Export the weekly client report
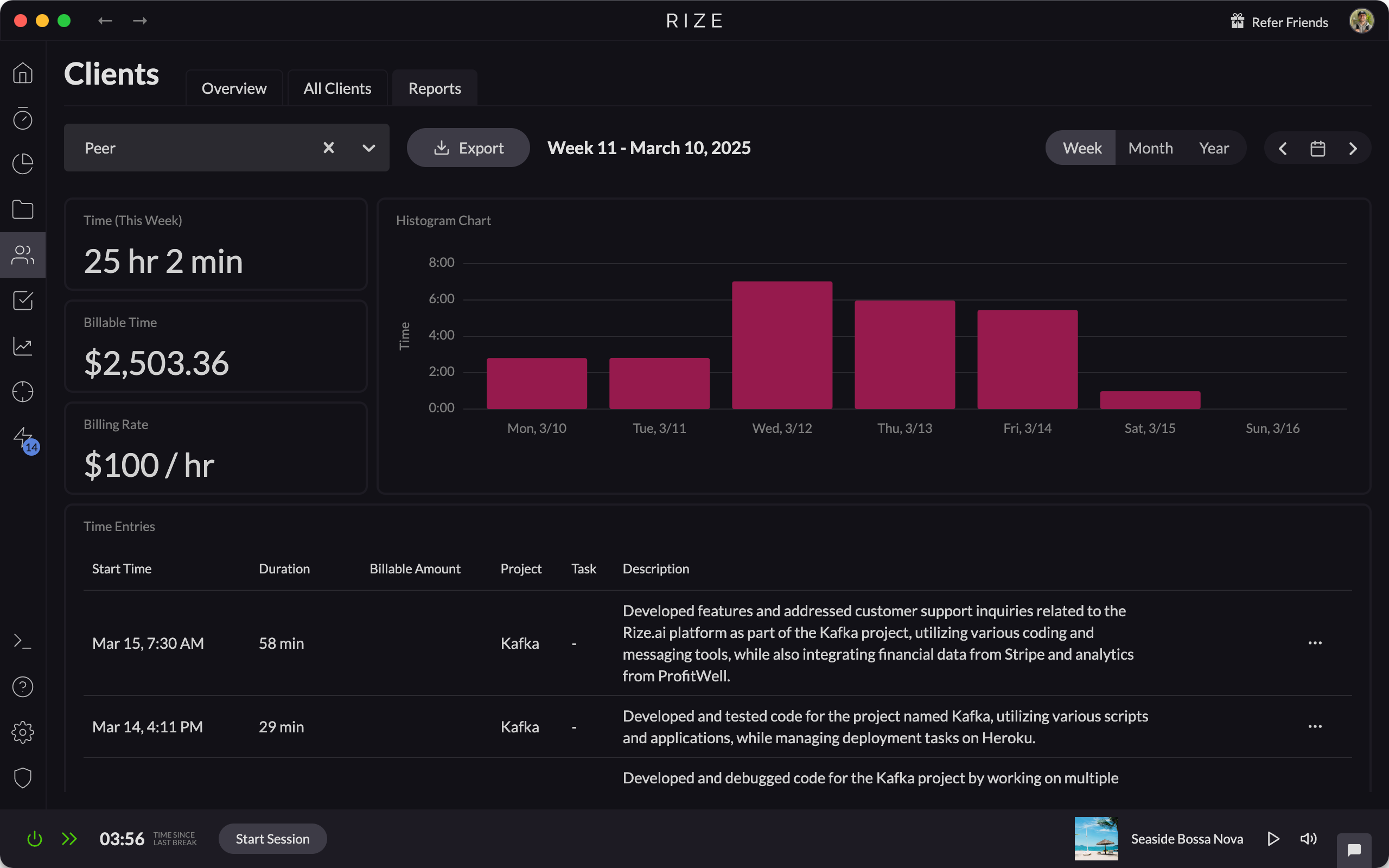 (x=468, y=148)
